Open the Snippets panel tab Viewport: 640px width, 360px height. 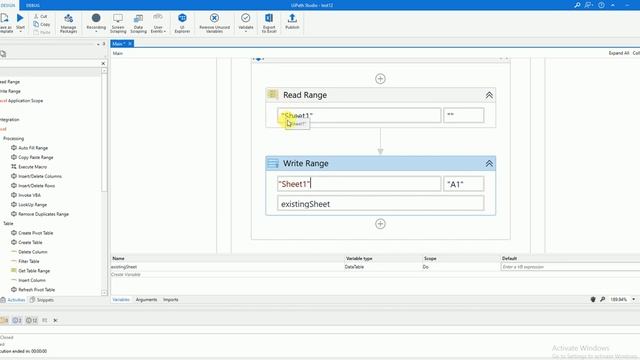pos(42,300)
